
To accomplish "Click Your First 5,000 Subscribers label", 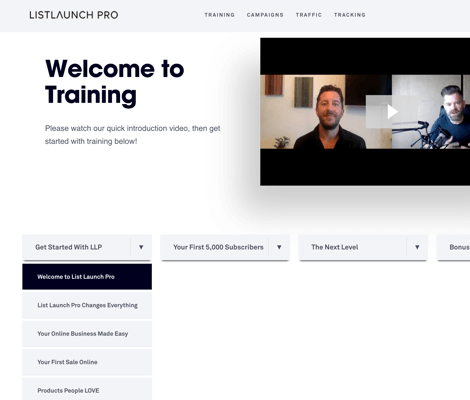I will (218, 247).
